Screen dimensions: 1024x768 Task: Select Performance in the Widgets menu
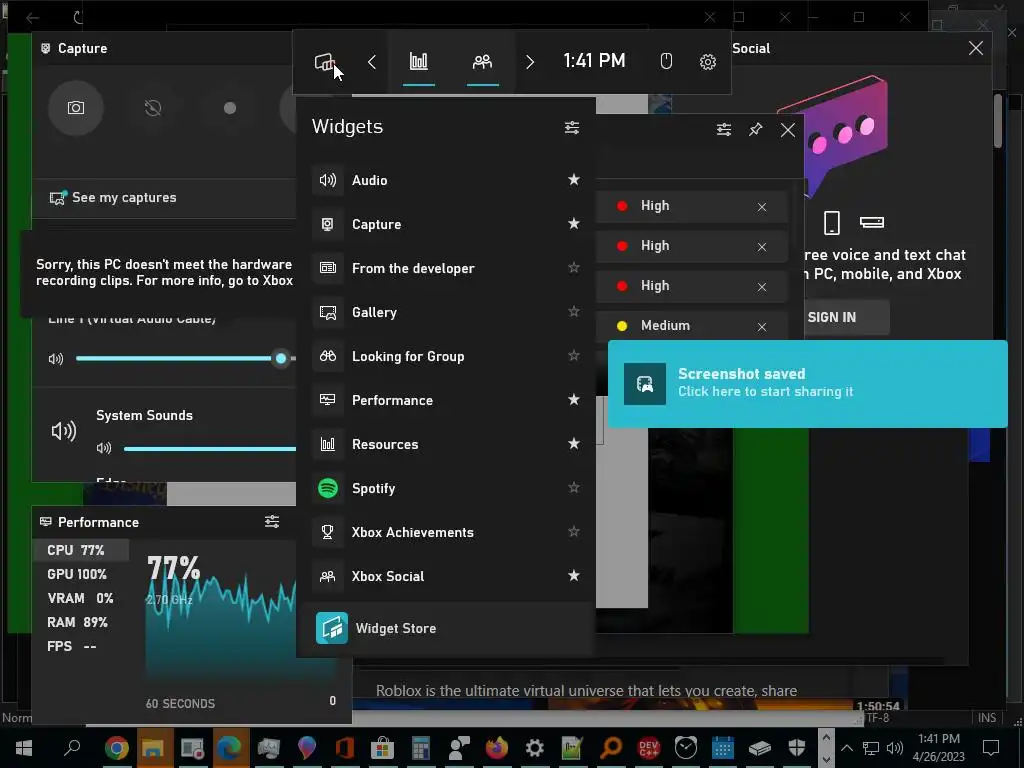[x=445, y=400]
